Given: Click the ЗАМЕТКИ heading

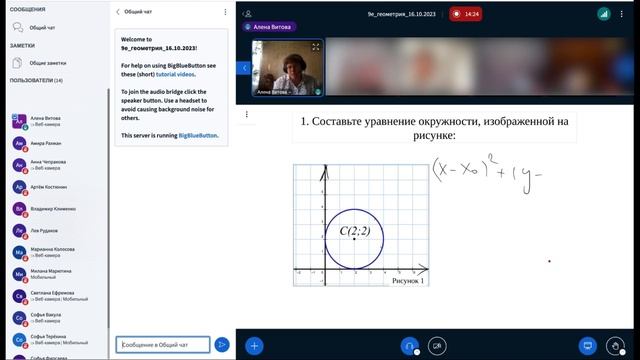Looking at the screenshot, I should click(x=22, y=45).
